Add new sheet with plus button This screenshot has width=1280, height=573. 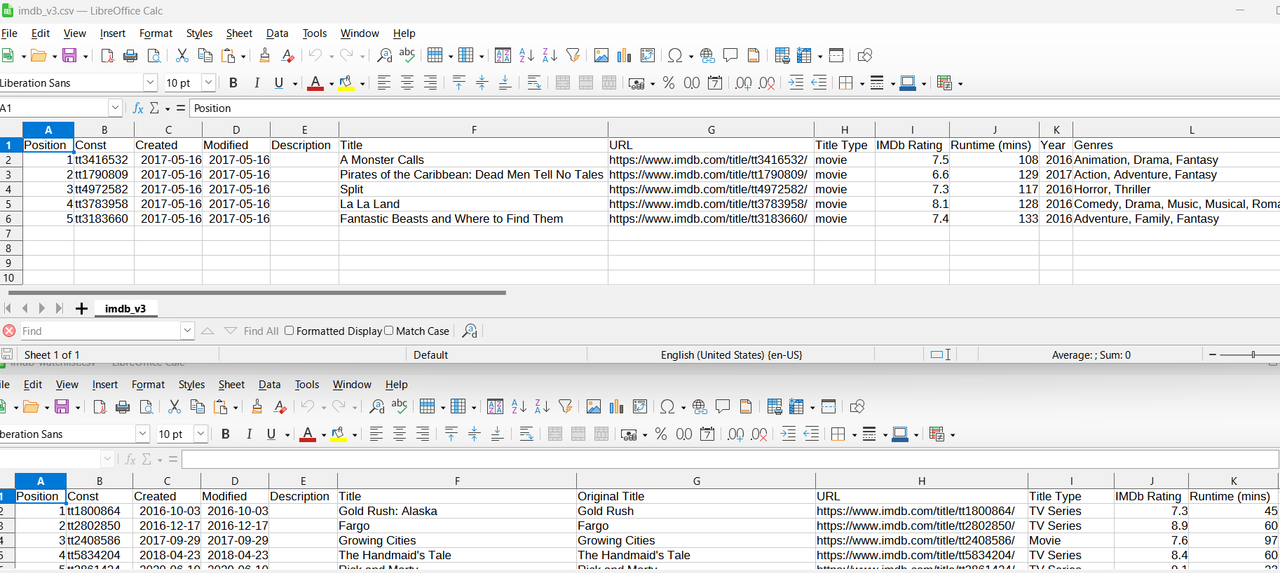point(81,309)
